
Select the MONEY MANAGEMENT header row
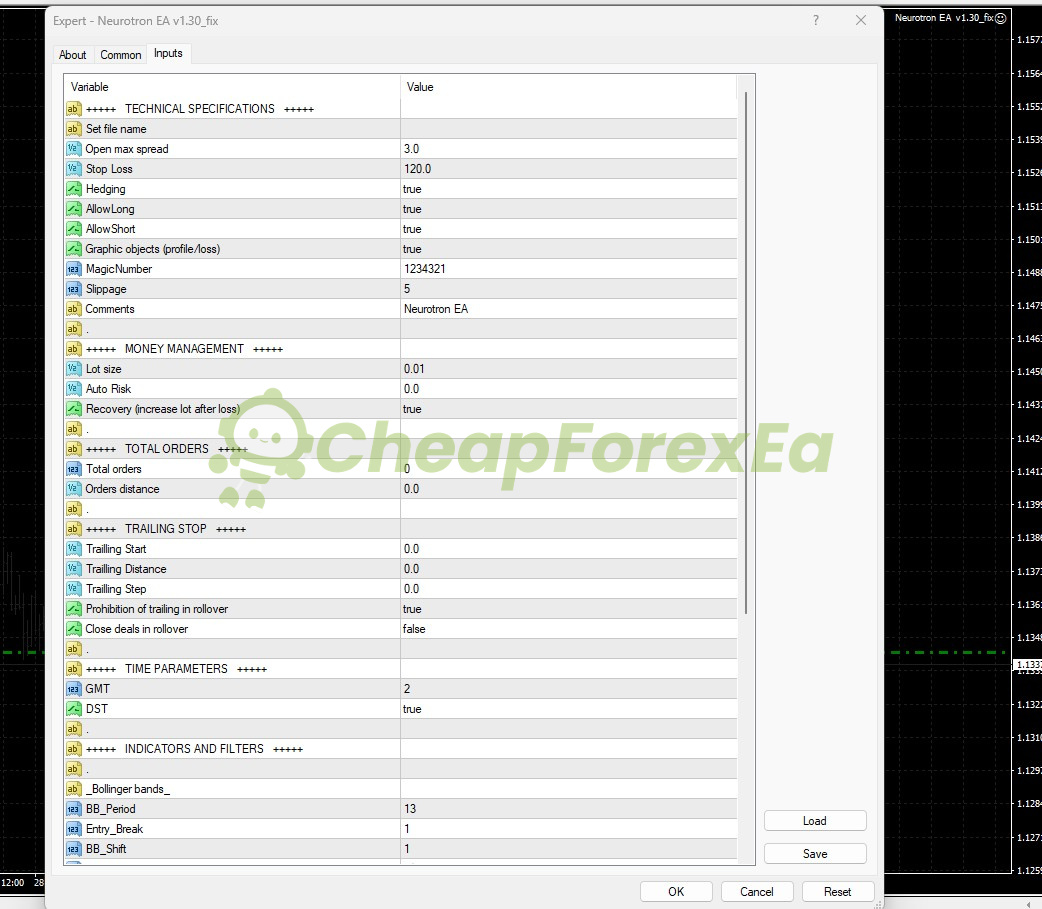click(x=401, y=349)
